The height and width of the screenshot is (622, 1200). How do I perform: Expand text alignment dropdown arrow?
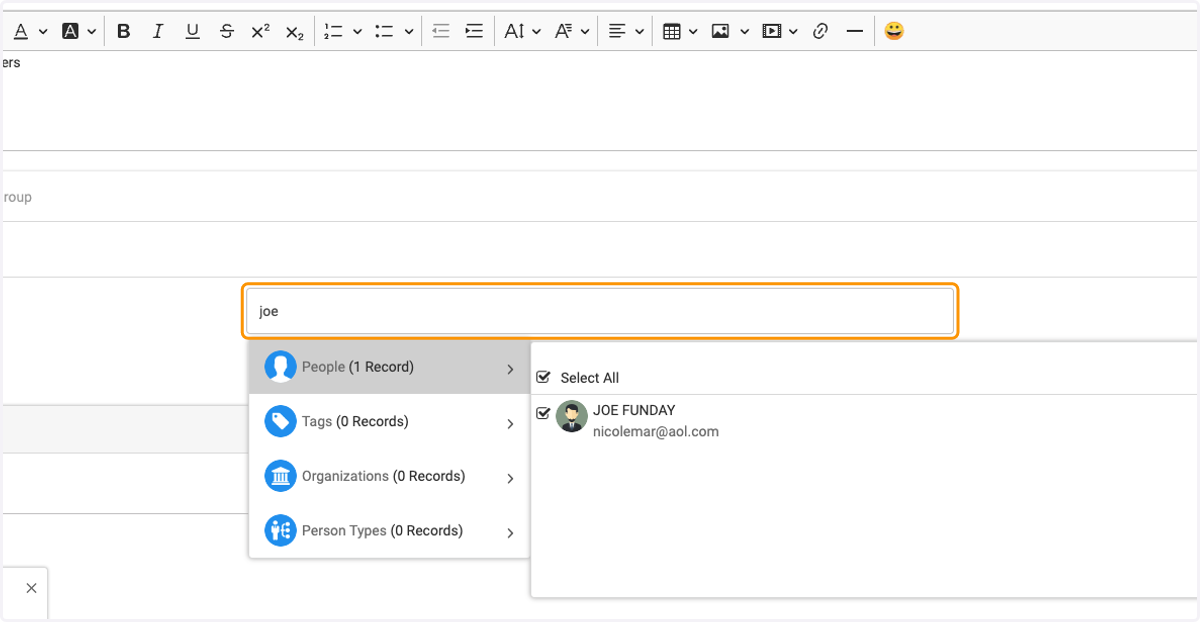[638, 32]
